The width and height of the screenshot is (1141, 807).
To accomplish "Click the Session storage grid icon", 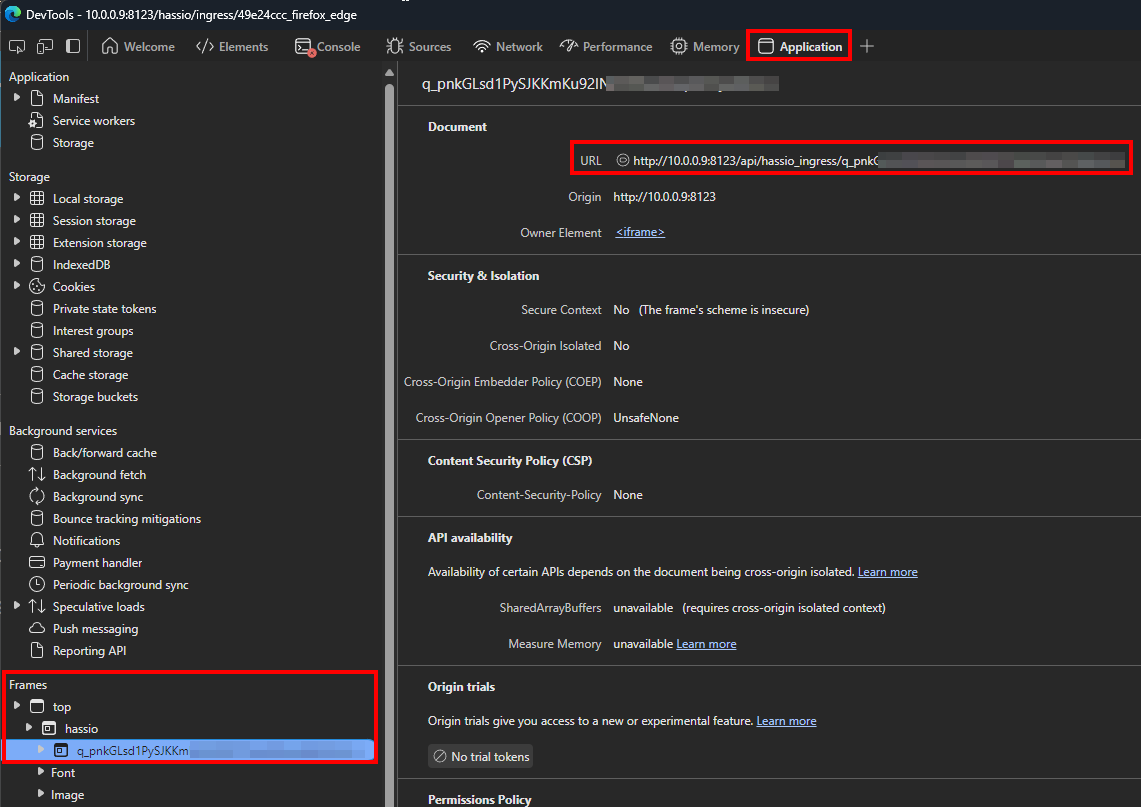I will (x=37, y=220).
